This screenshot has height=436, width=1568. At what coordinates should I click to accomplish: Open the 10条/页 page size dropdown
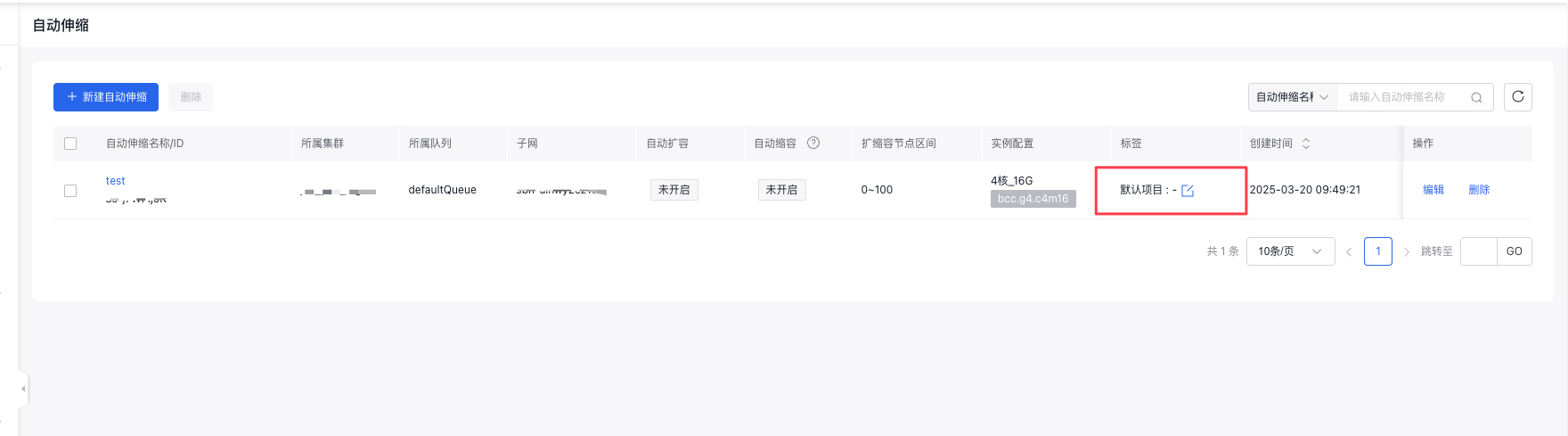coord(1290,251)
